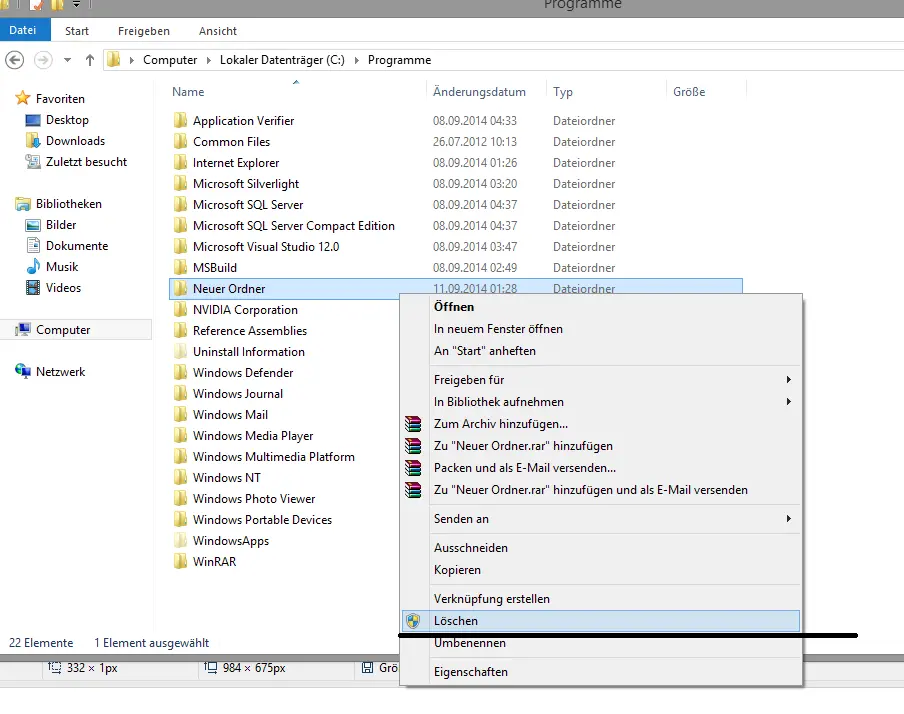The image size is (904, 714).
Task: Select the WinRAR folder icon in list
Action: click(180, 562)
